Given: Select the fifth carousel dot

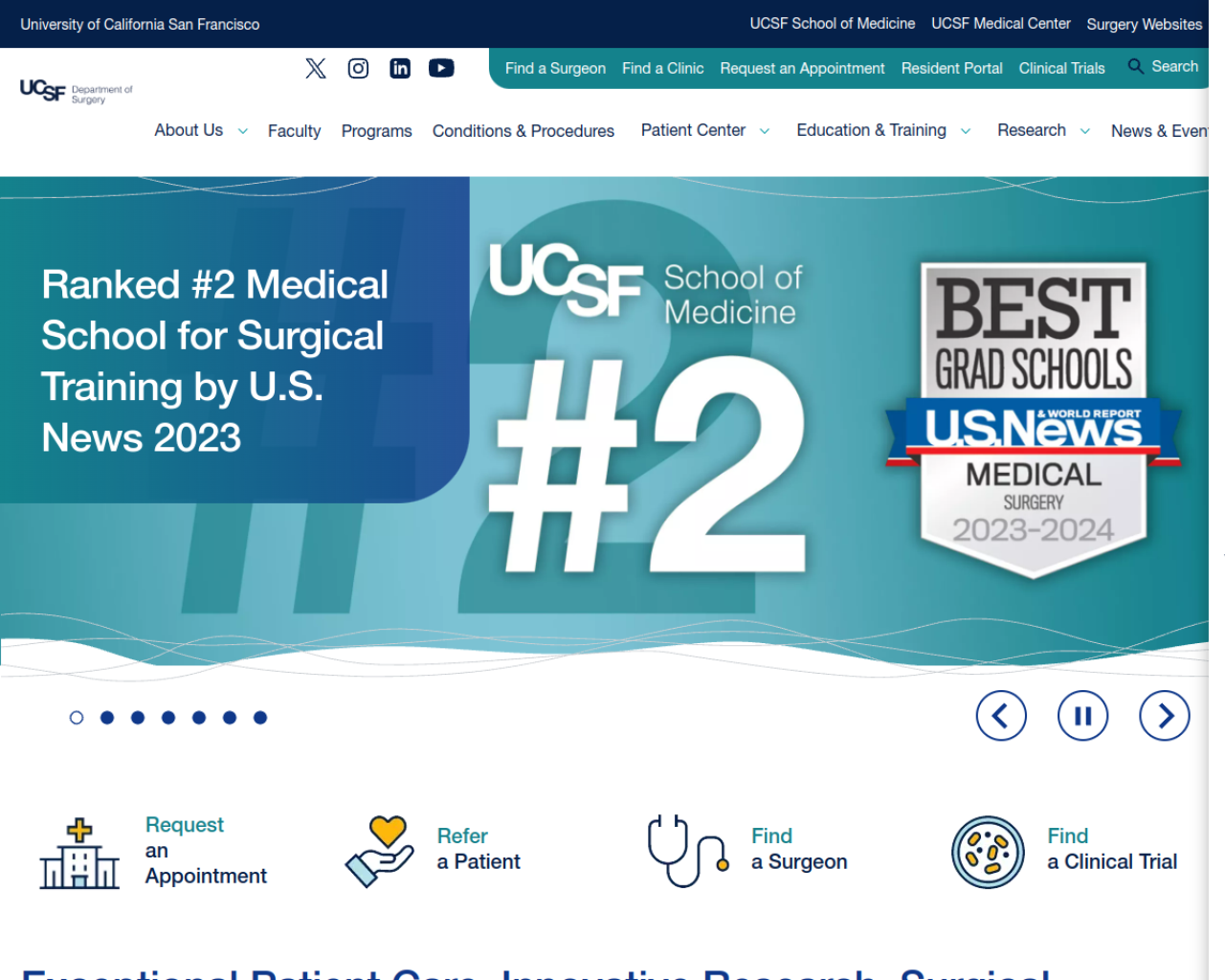Looking at the screenshot, I should click(199, 718).
